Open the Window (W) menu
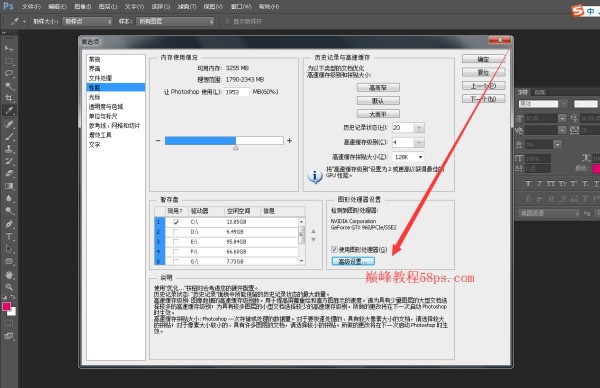The height and width of the screenshot is (388, 600). click(x=241, y=7)
